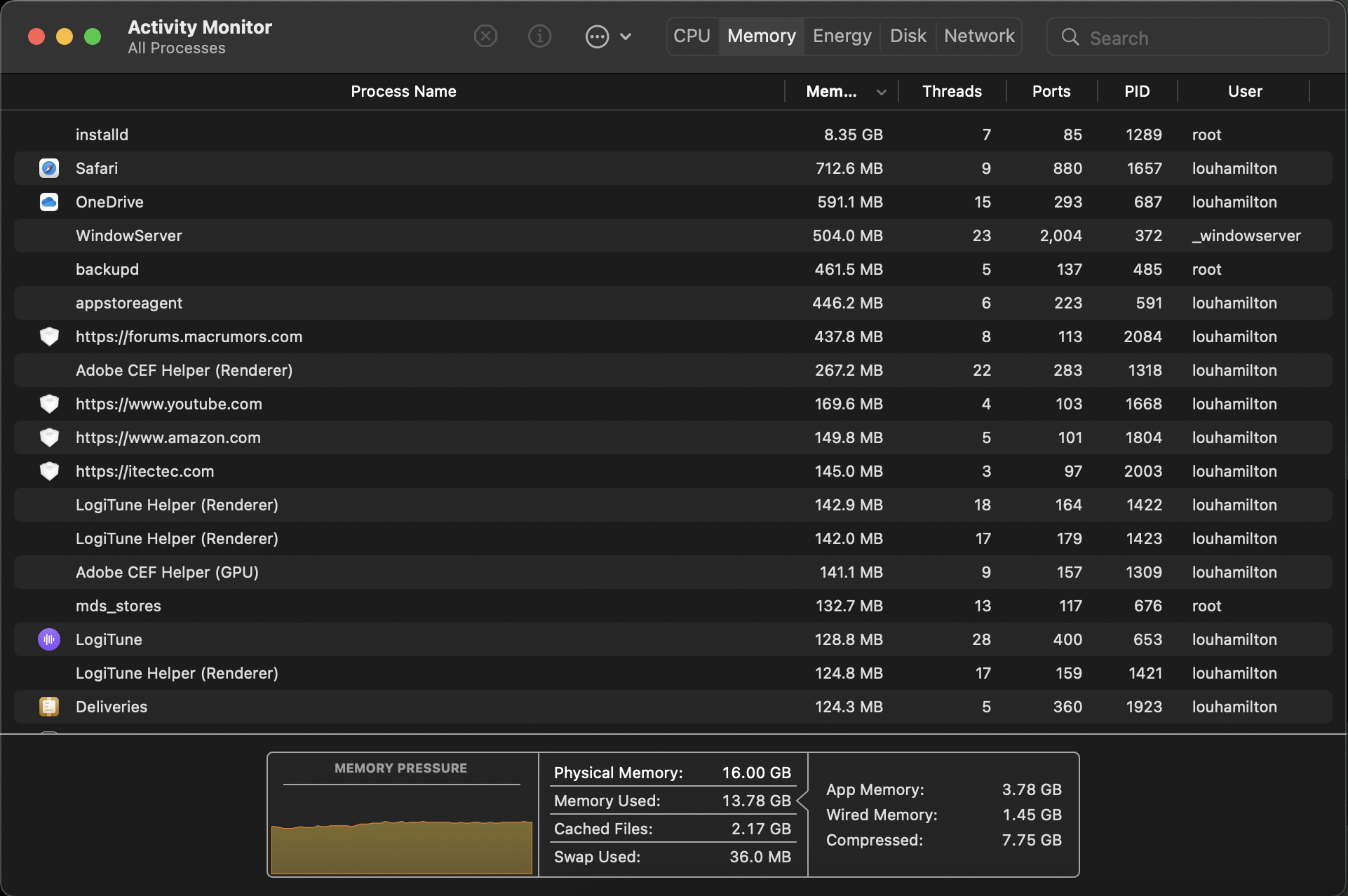The height and width of the screenshot is (896, 1348).
Task: Select LogiTune Helper (Renderer) using 142.9 MB
Action: 673,505
